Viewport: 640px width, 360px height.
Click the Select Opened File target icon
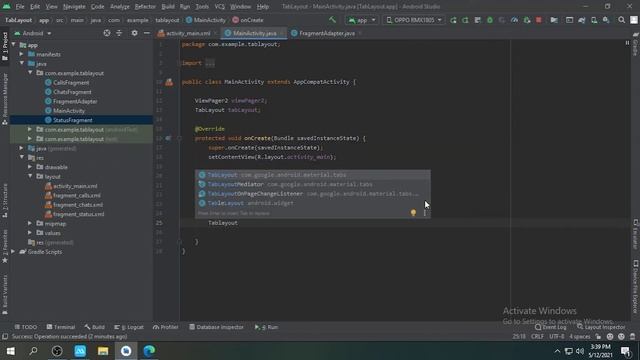pos(107,33)
